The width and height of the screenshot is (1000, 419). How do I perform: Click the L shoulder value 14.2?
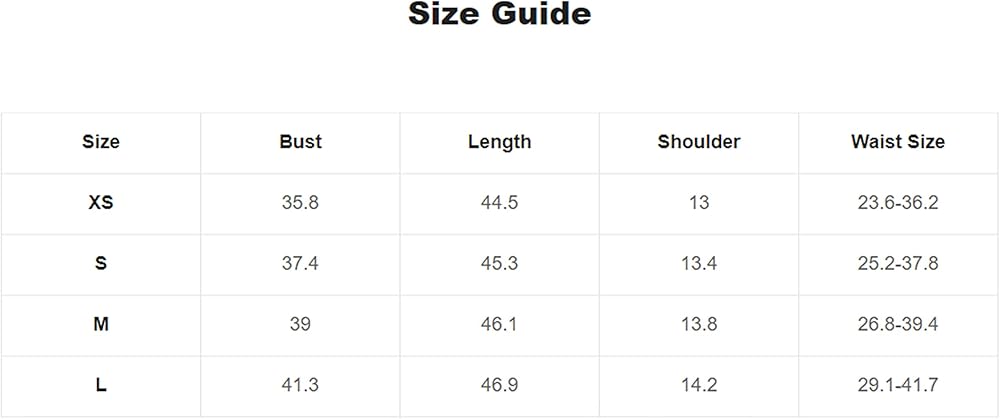click(x=699, y=386)
